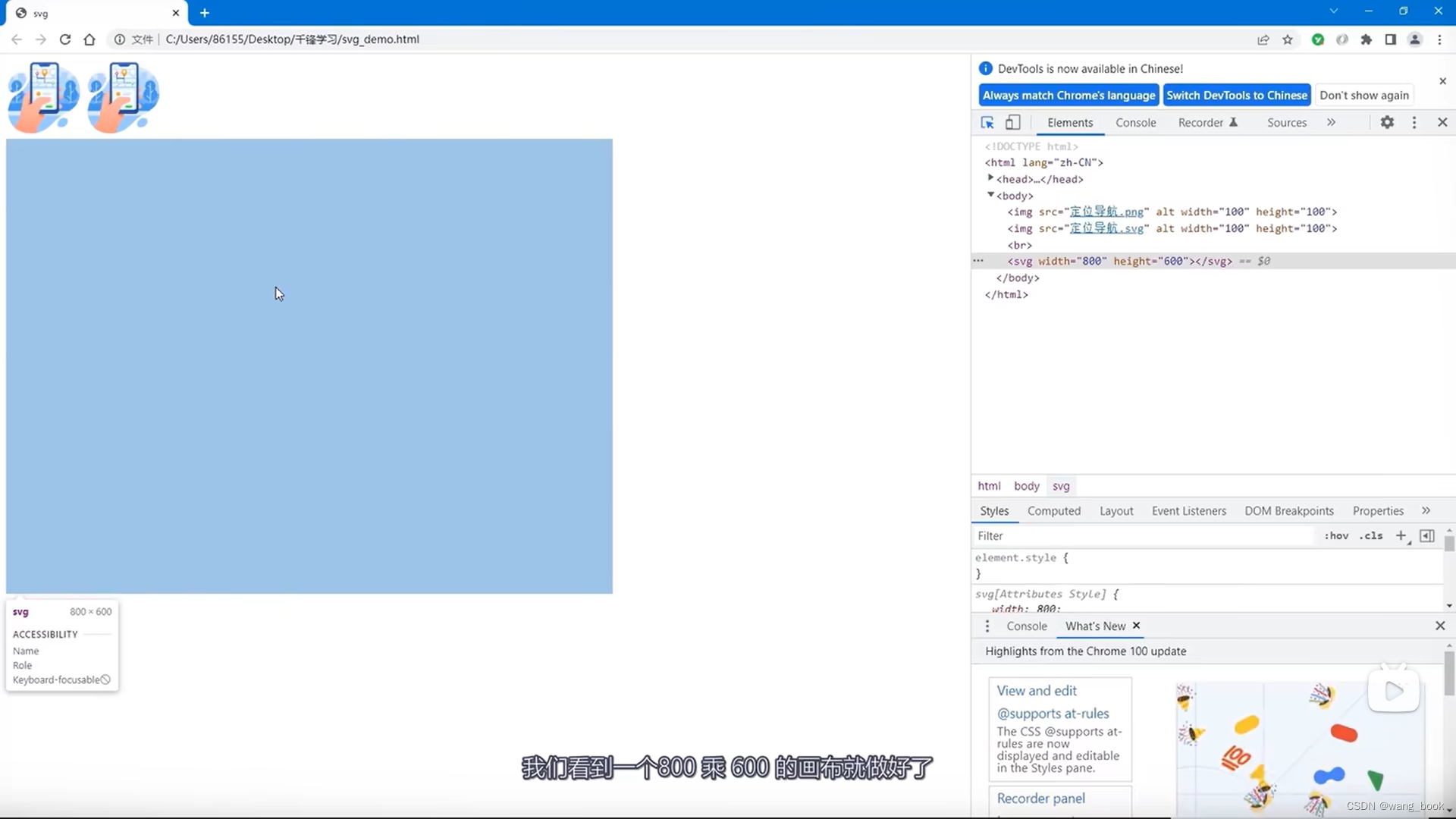The height and width of the screenshot is (819, 1456).
Task: Toggle the device toolbar icon
Action: [x=1013, y=122]
